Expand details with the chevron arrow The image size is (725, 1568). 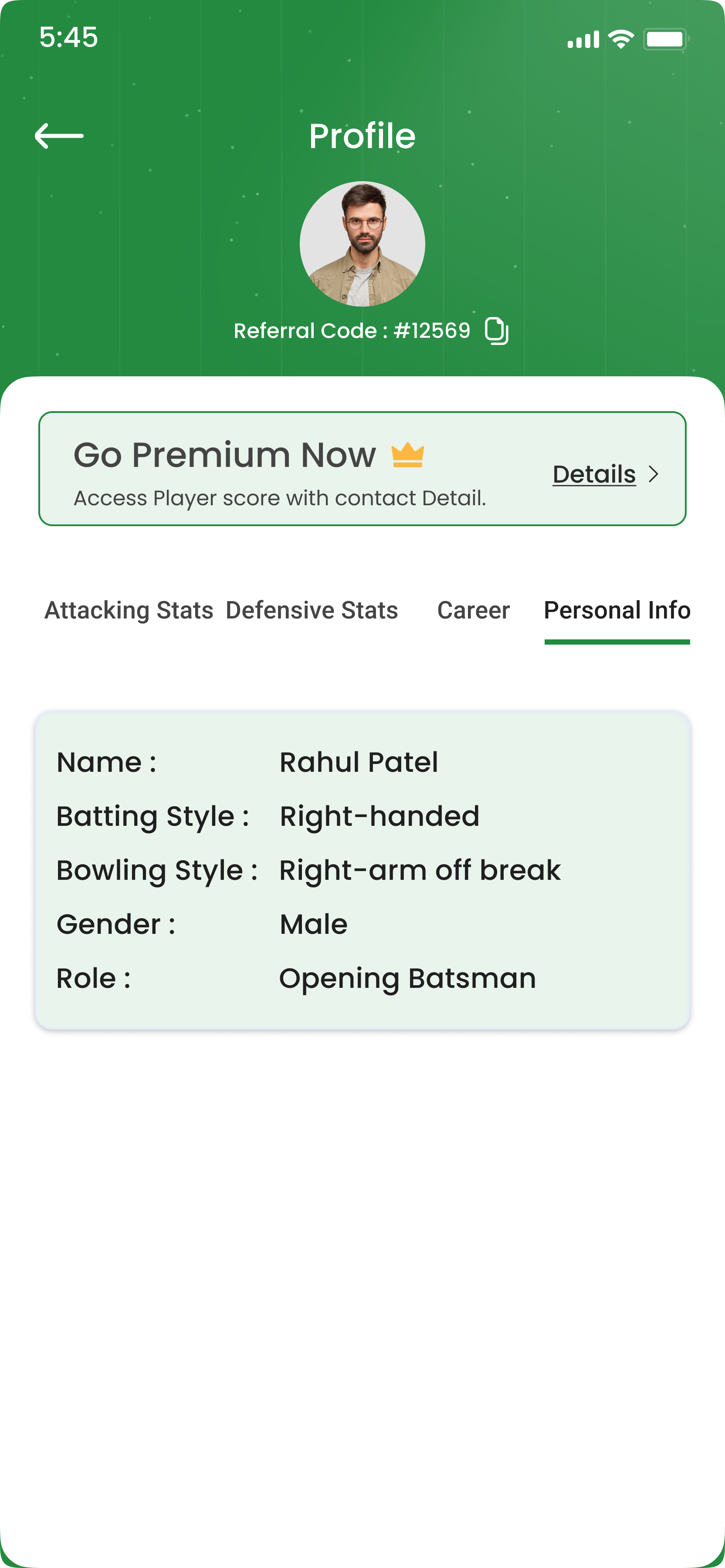[654, 474]
